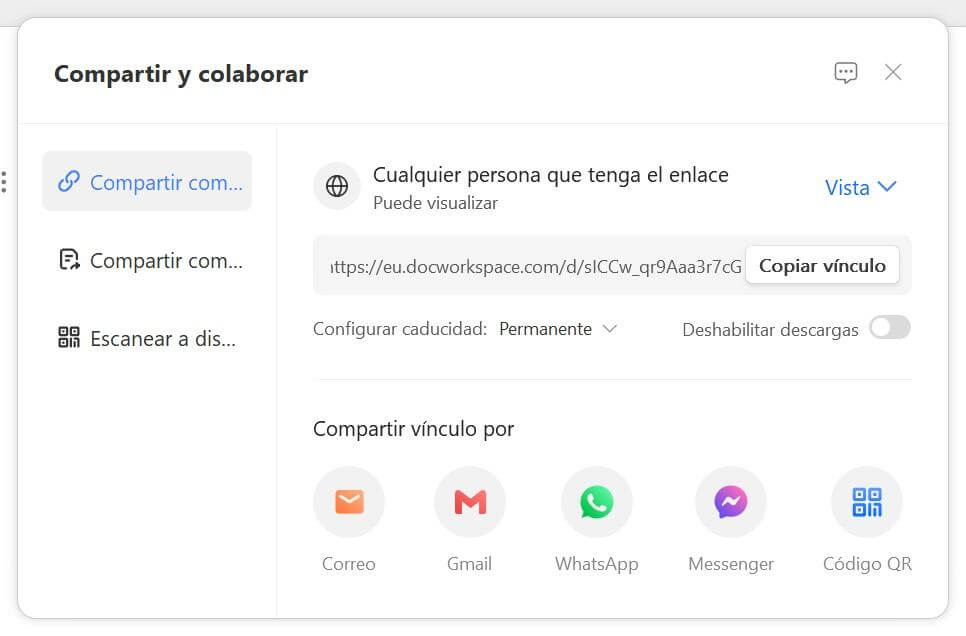966x636 pixels.
Task: Close the Compartir y colaborar dialog
Action: tap(893, 72)
